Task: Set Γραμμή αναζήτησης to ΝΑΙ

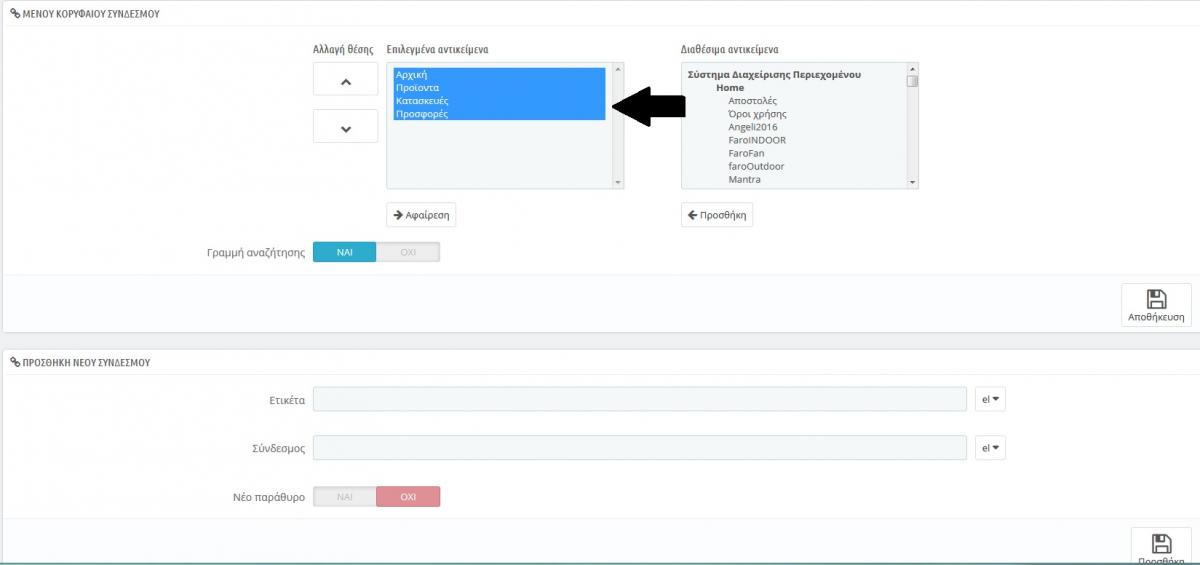Action: 345,252
